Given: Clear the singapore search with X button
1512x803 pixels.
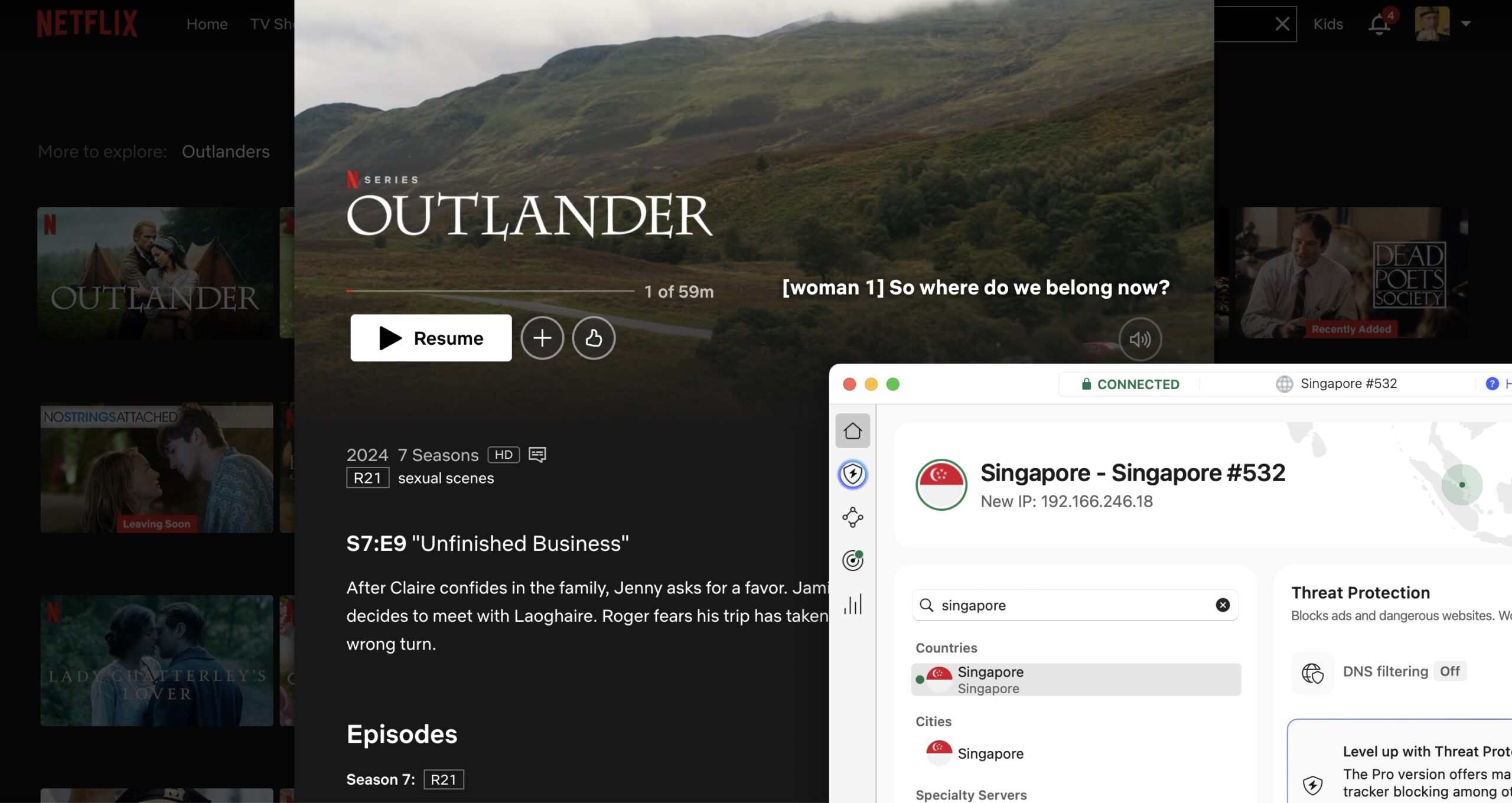Looking at the screenshot, I should point(1221,605).
